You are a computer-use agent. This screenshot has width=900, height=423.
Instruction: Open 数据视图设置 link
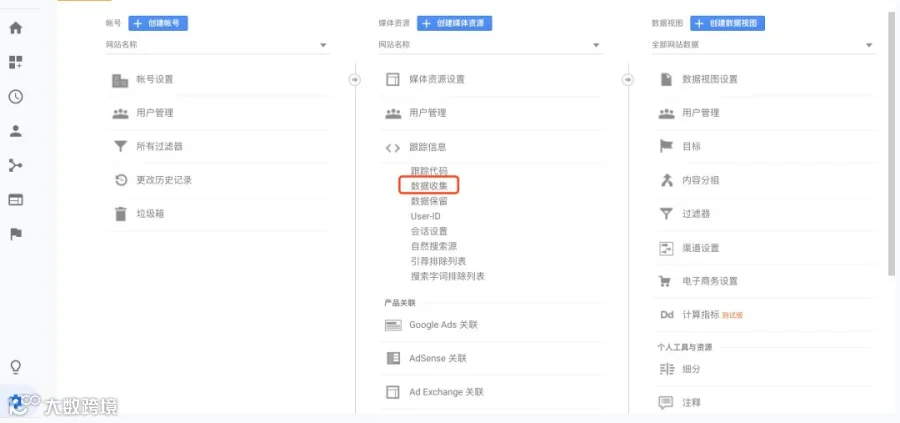click(x=709, y=79)
